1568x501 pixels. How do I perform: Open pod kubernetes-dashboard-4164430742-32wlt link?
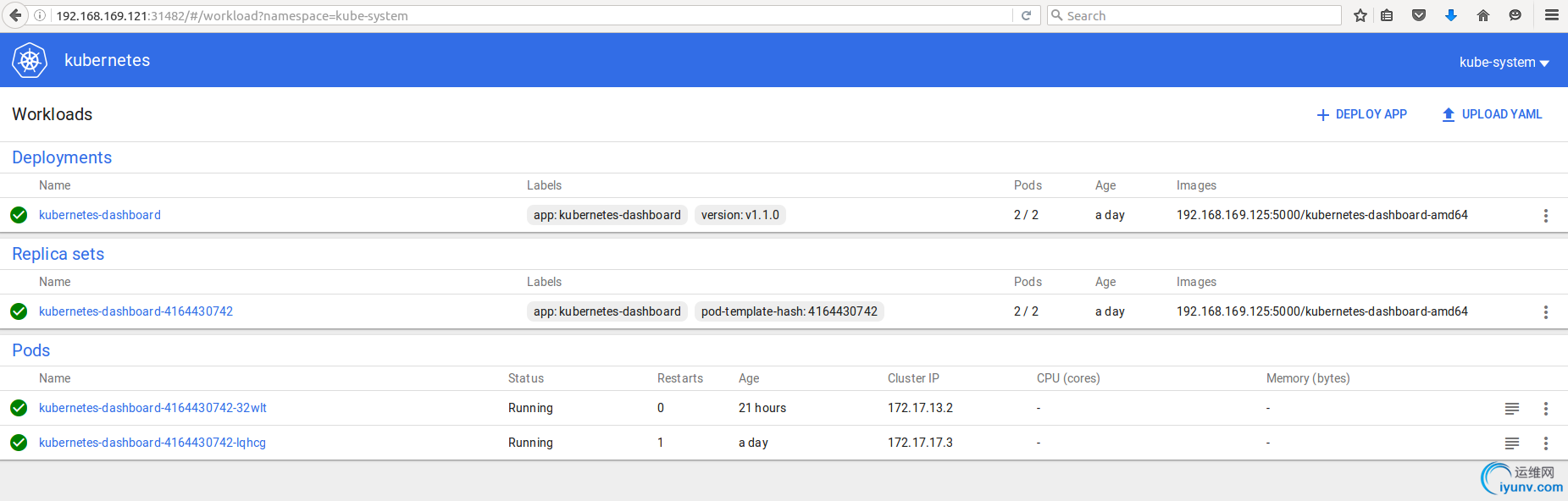point(152,408)
